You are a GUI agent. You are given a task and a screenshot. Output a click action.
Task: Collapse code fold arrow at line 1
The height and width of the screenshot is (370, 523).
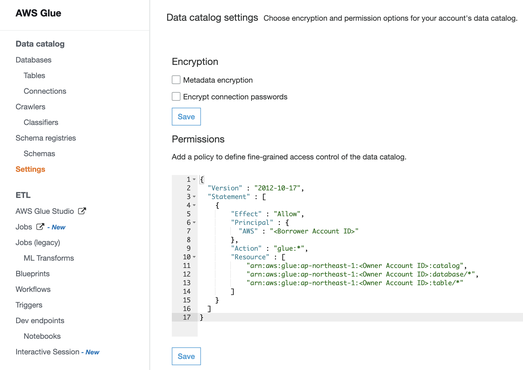194,179
